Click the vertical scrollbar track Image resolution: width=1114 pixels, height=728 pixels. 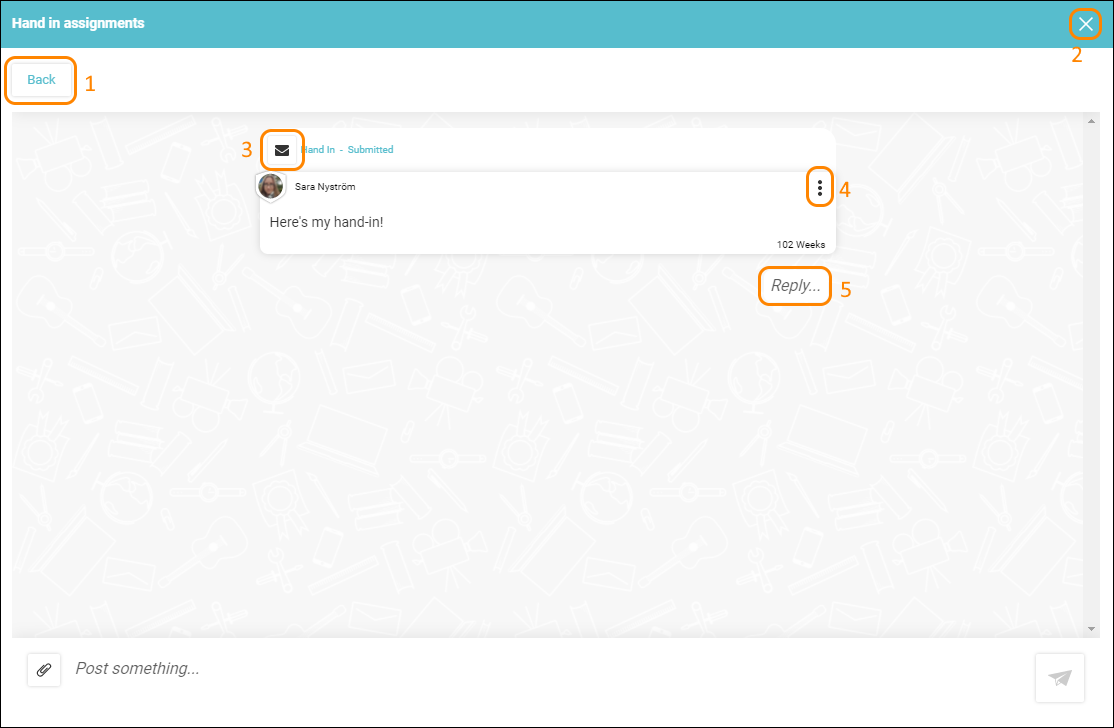(x=1091, y=375)
